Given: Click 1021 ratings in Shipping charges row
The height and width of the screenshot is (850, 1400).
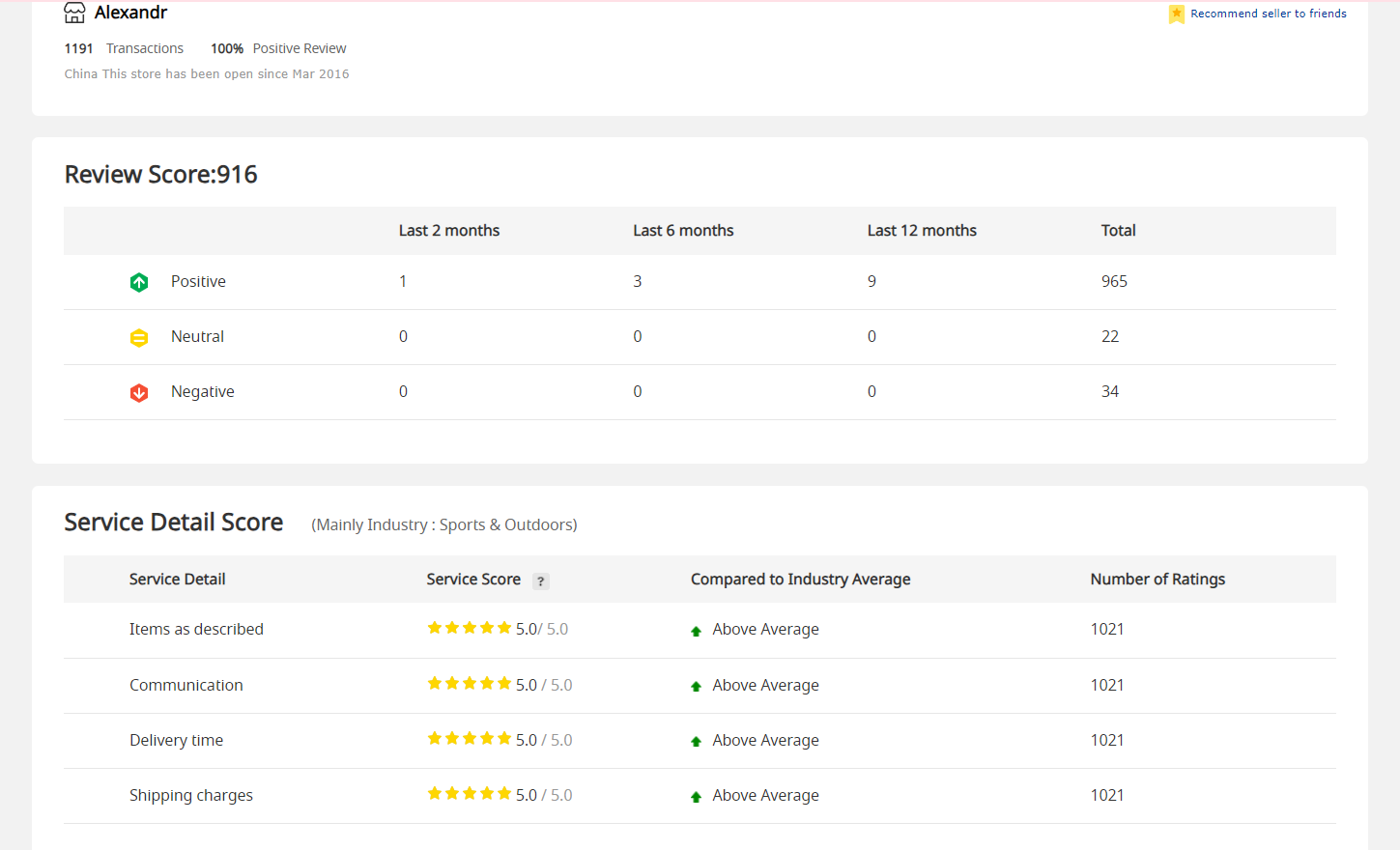Looking at the screenshot, I should pyautogui.click(x=1107, y=795).
